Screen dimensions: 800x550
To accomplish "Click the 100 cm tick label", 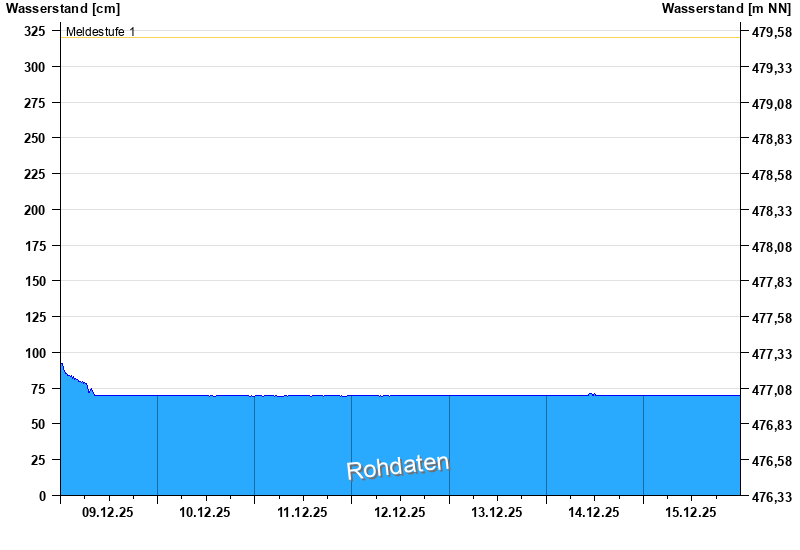I will coord(34,353).
